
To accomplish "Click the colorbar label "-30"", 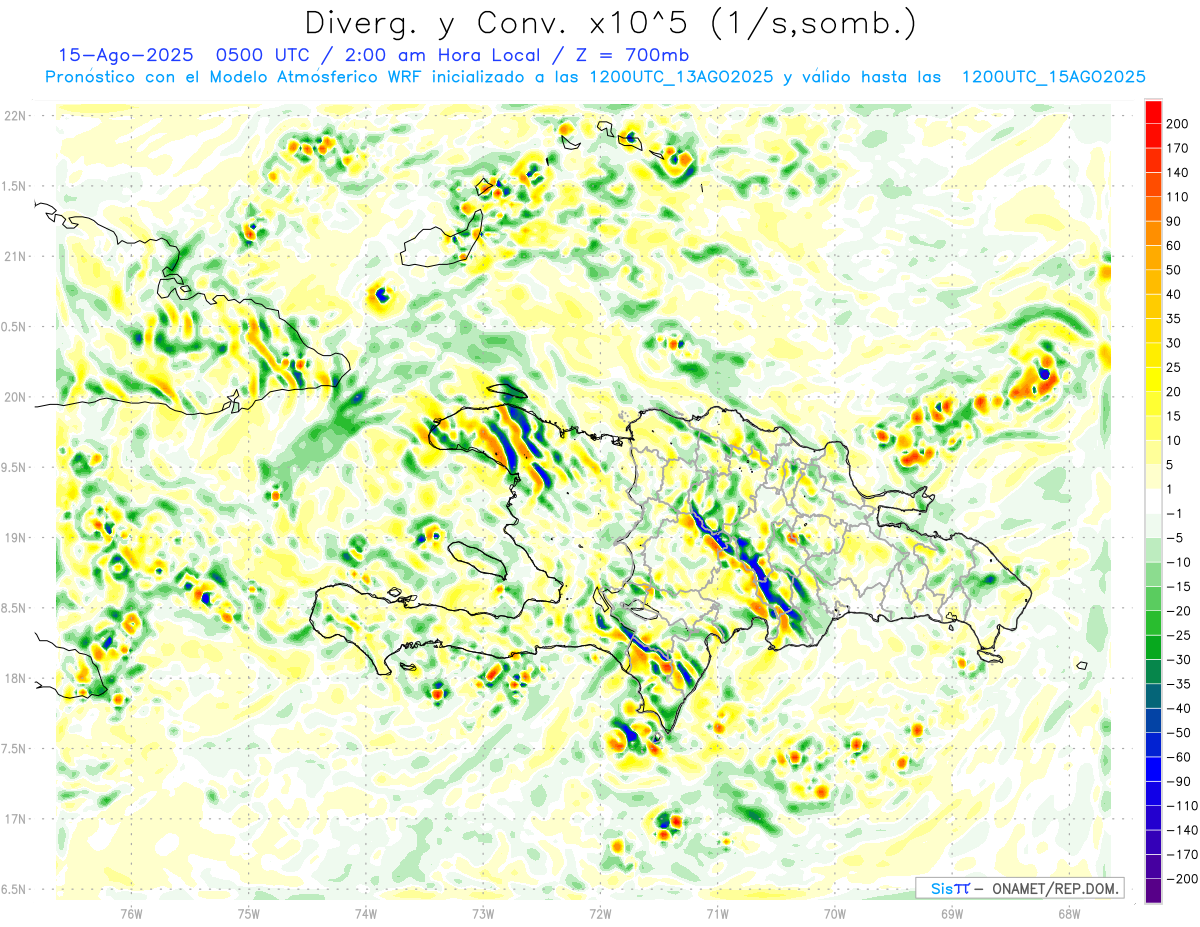I will (1181, 659).
